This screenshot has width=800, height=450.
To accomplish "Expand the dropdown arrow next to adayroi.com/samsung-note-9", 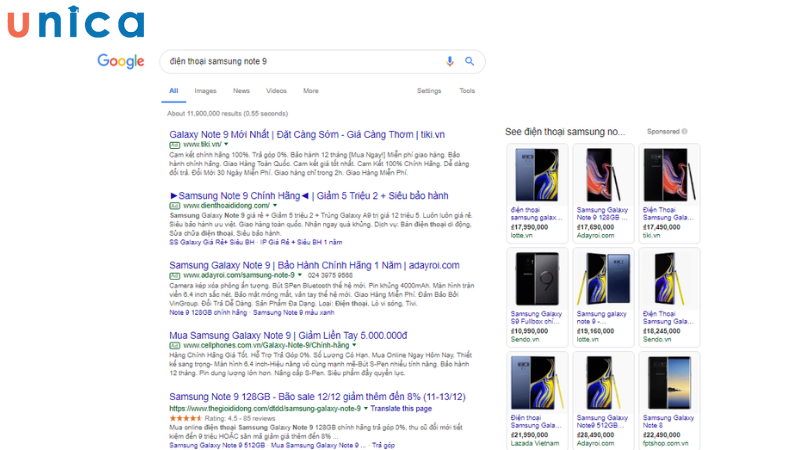I will (300, 275).
